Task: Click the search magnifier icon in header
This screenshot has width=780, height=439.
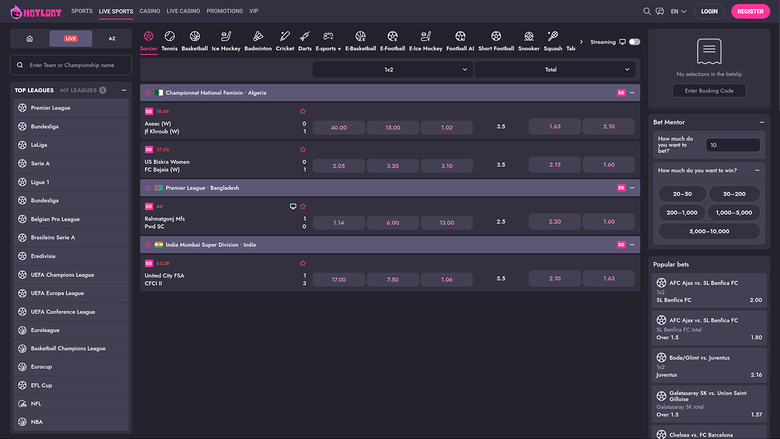Action: (x=646, y=11)
